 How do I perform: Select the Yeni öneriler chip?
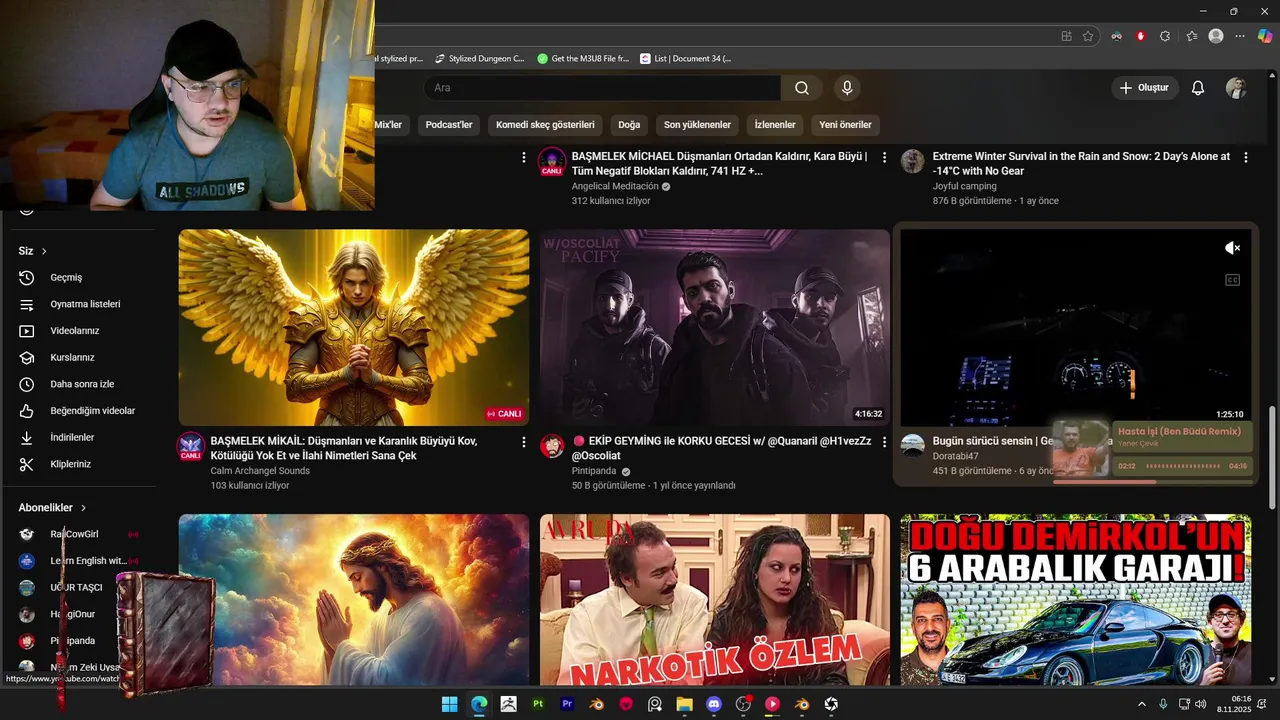(x=845, y=125)
